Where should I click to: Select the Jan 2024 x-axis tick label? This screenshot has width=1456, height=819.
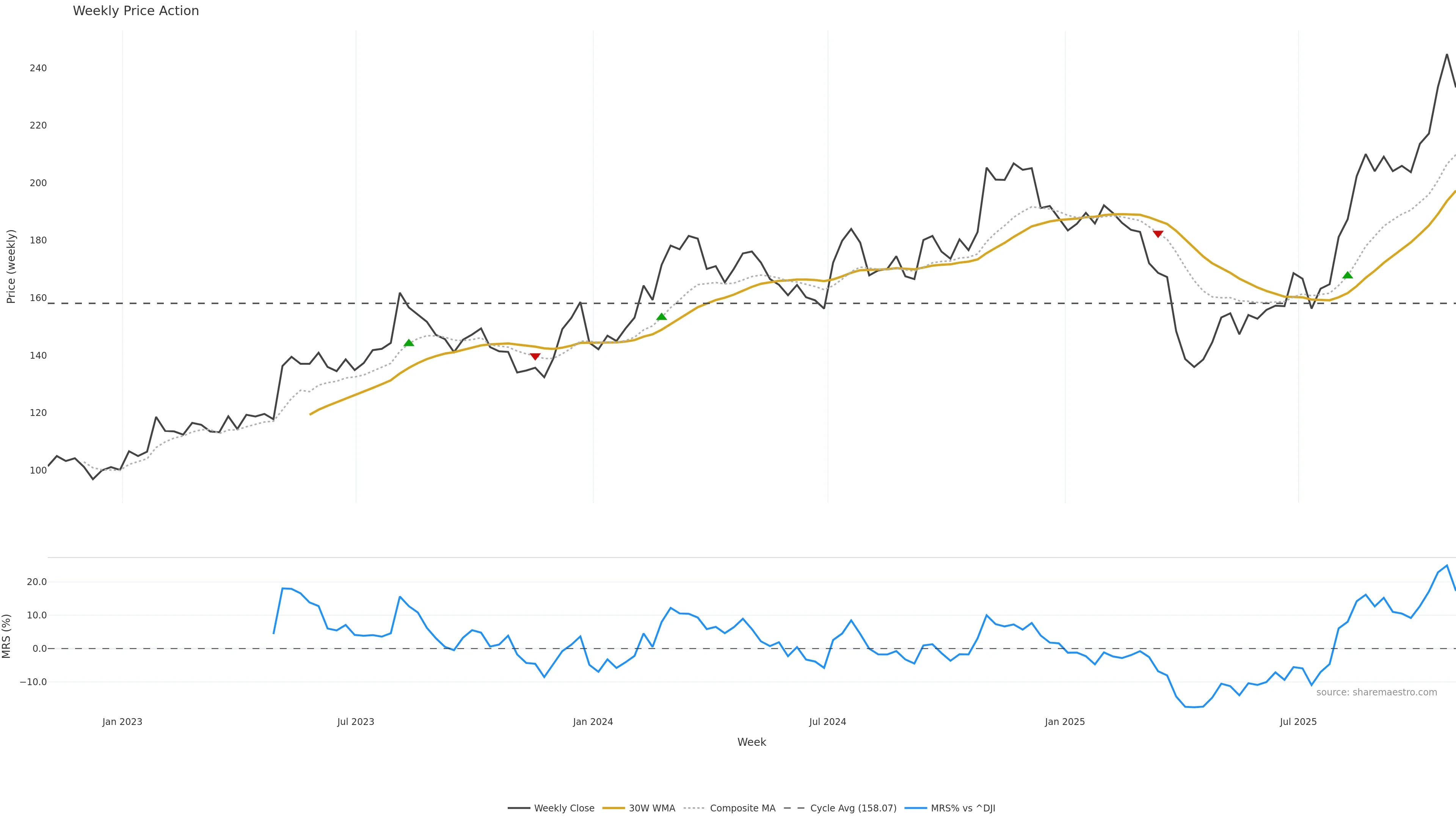[x=592, y=722]
